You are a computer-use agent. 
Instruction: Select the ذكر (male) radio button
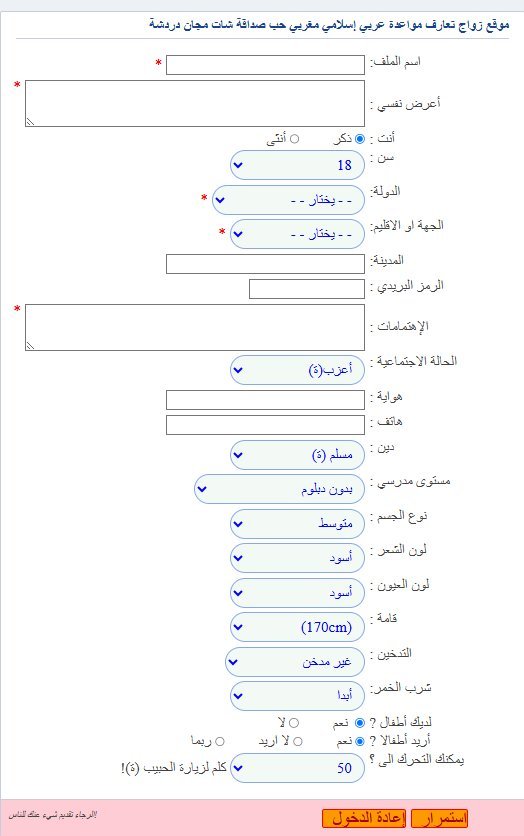click(x=360, y=139)
